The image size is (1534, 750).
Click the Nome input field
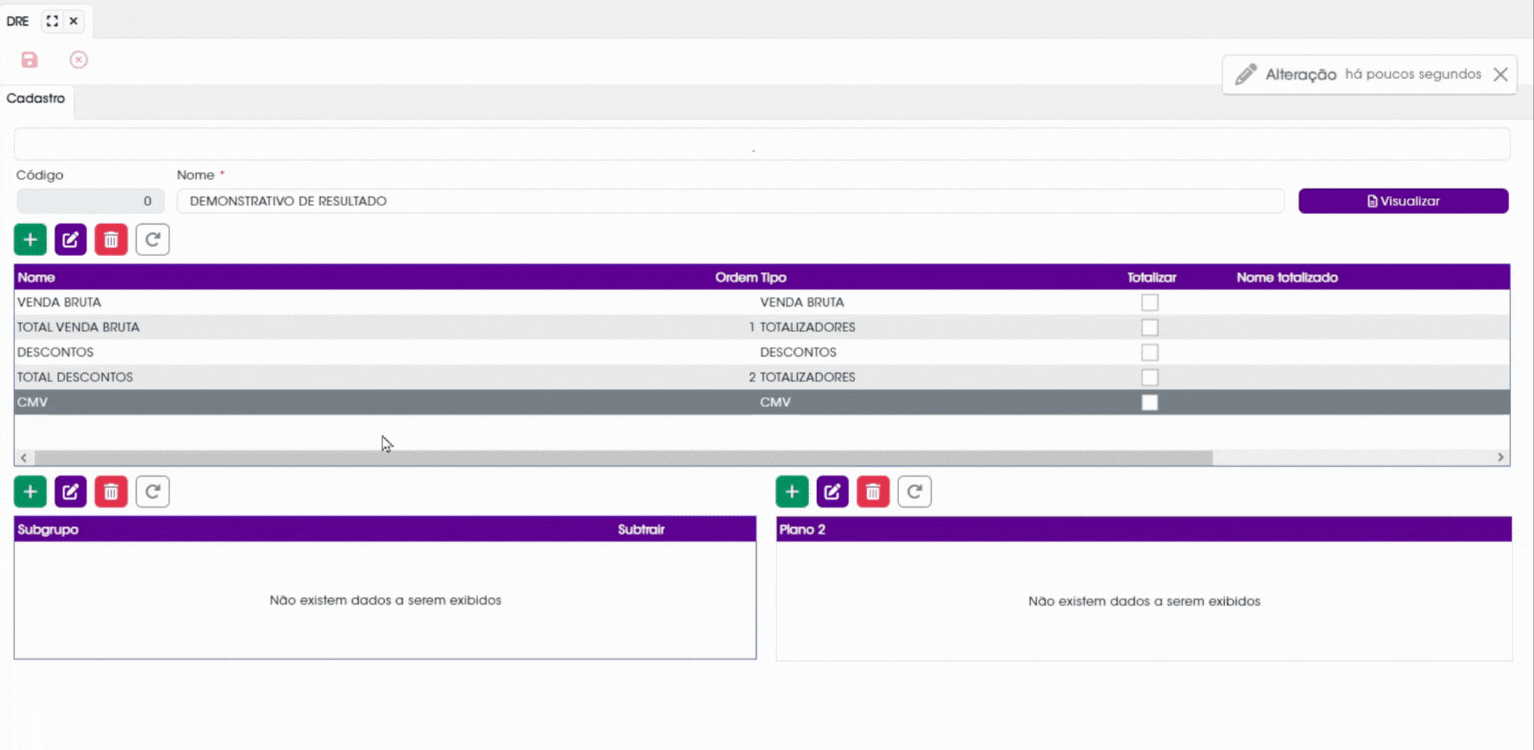point(730,201)
